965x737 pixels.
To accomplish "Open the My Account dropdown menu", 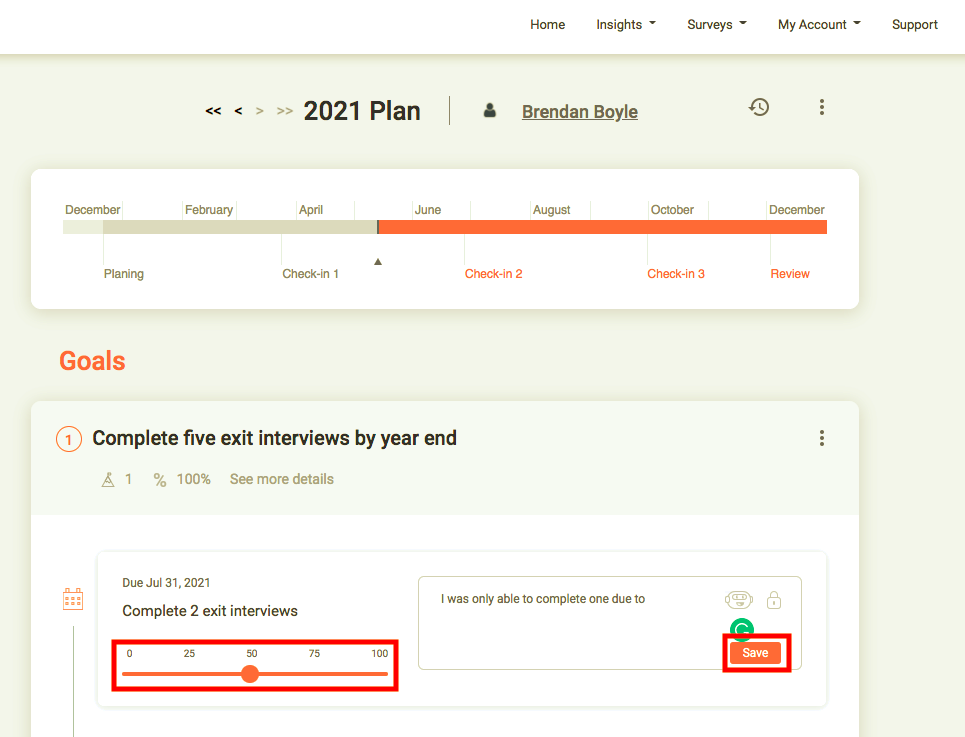I will (818, 24).
